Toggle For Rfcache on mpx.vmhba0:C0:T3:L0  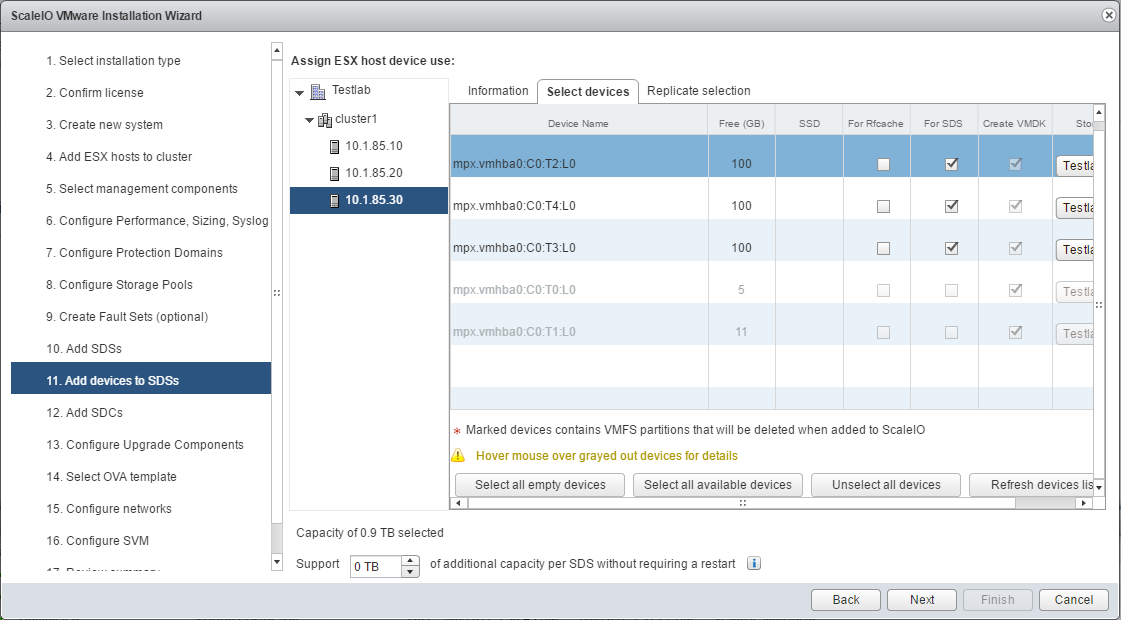[884, 249]
